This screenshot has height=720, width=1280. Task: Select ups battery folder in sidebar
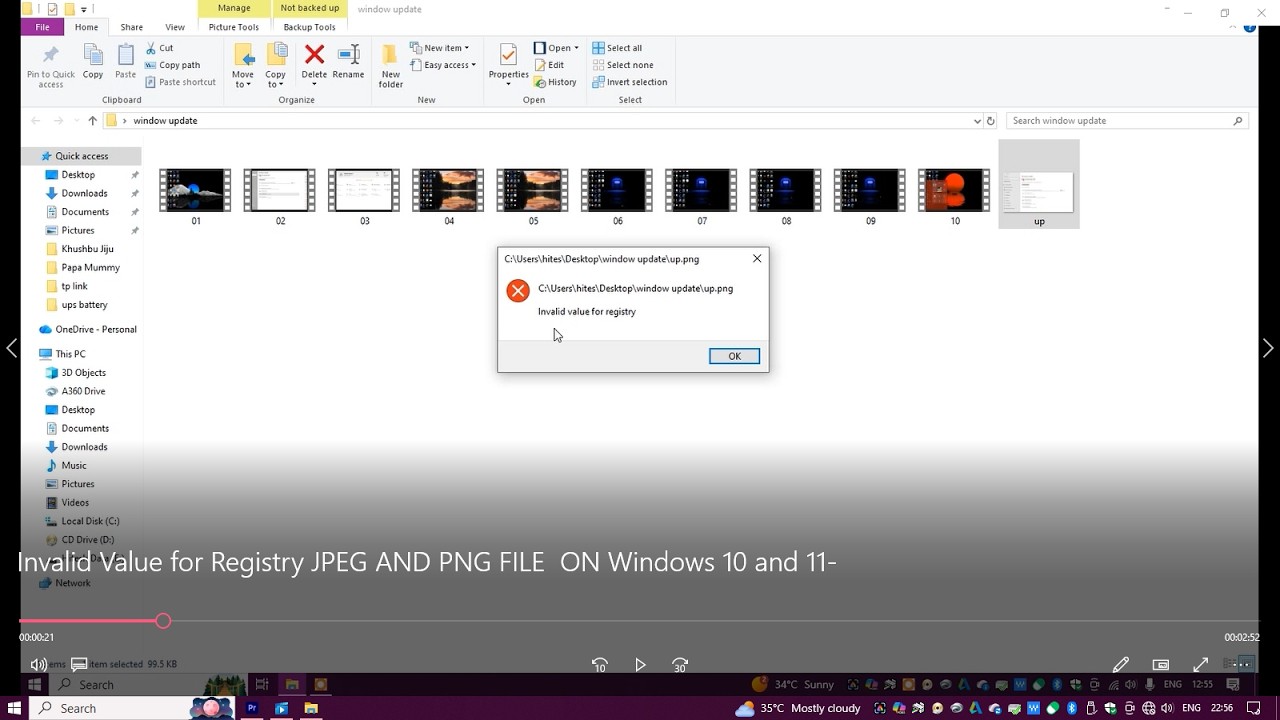(x=84, y=304)
